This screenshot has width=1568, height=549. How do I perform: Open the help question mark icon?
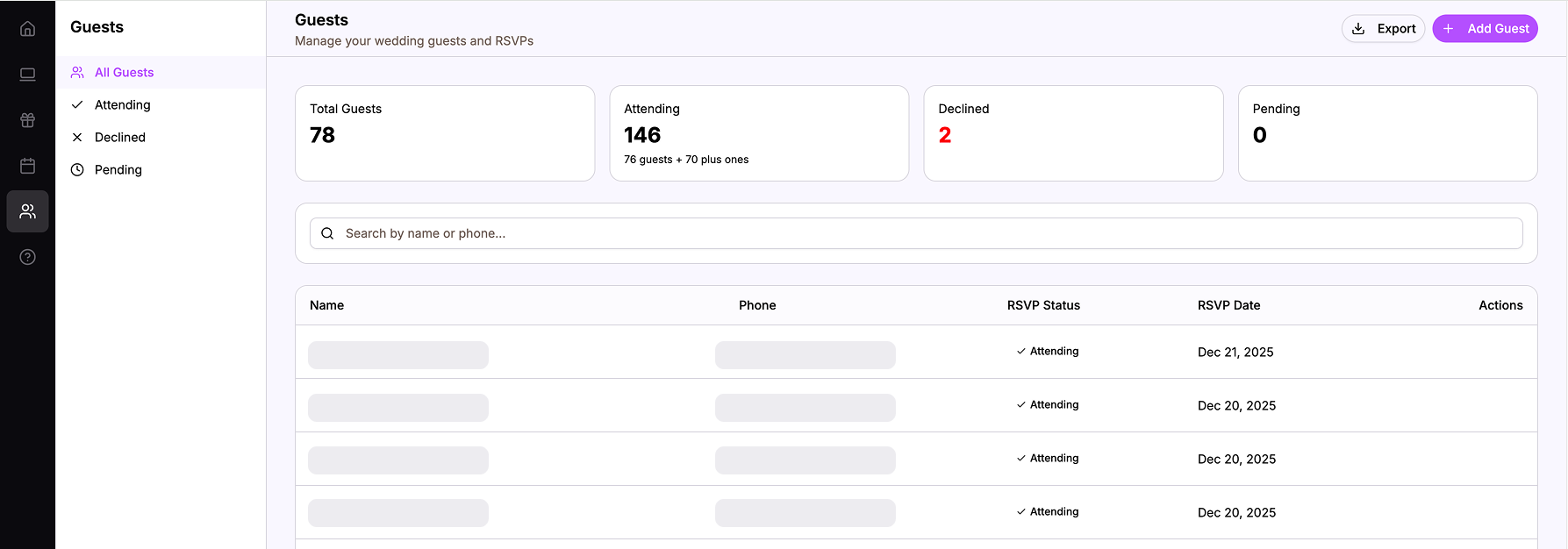point(27,257)
